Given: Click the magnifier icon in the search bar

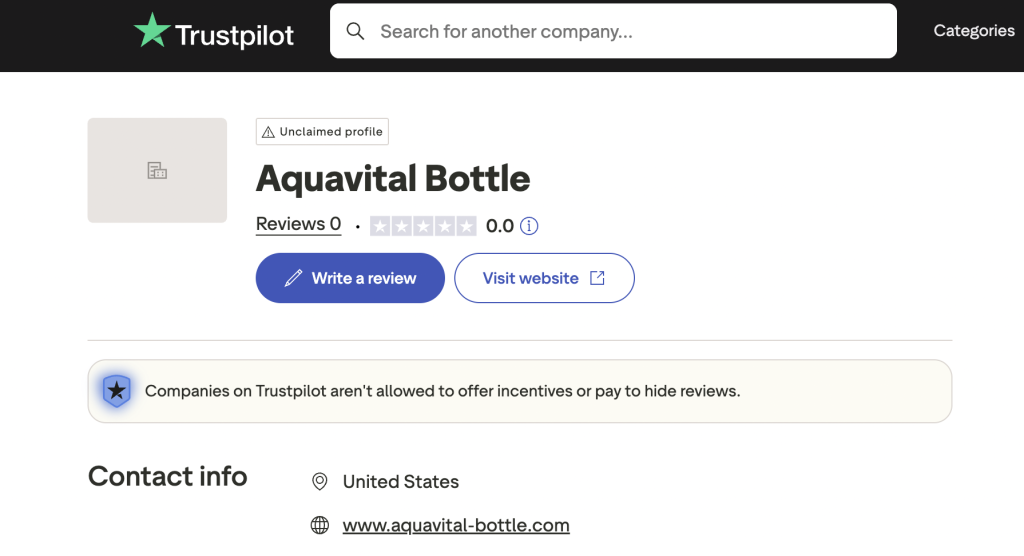Looking at the screenshot, I should [355, 31].
